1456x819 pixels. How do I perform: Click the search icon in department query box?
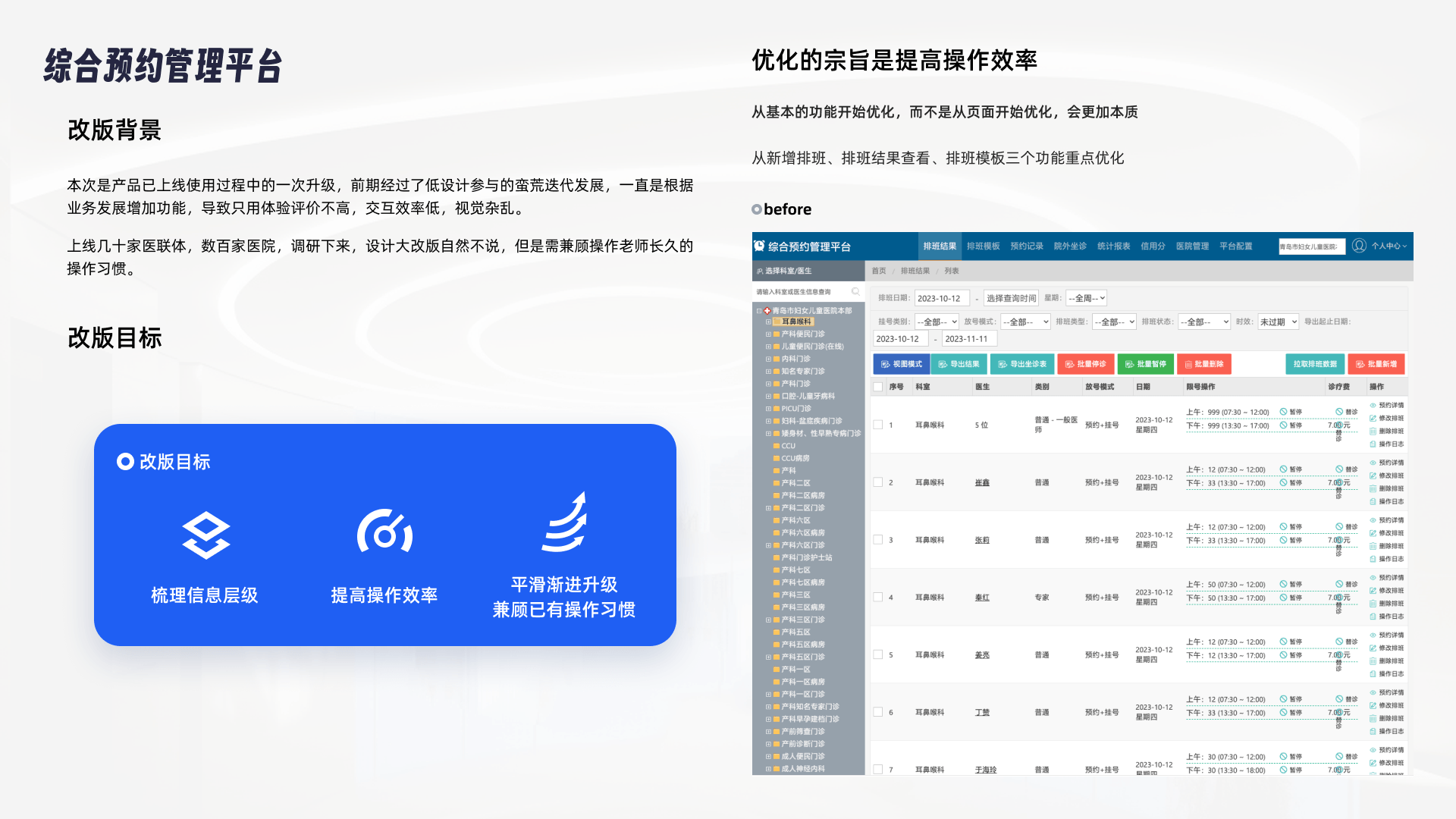click(855, 292)
